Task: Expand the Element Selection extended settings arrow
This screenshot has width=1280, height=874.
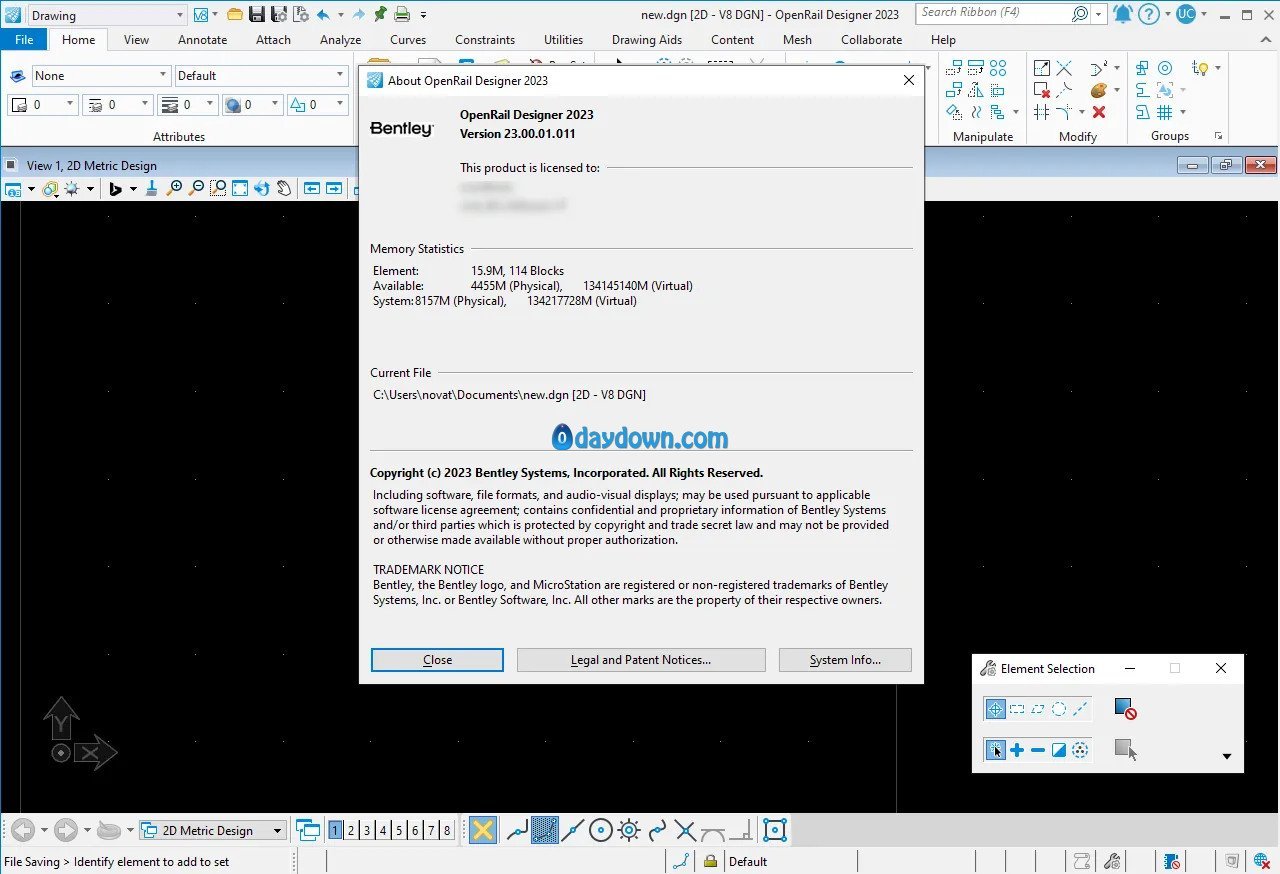Action: tap(1227, 757)
